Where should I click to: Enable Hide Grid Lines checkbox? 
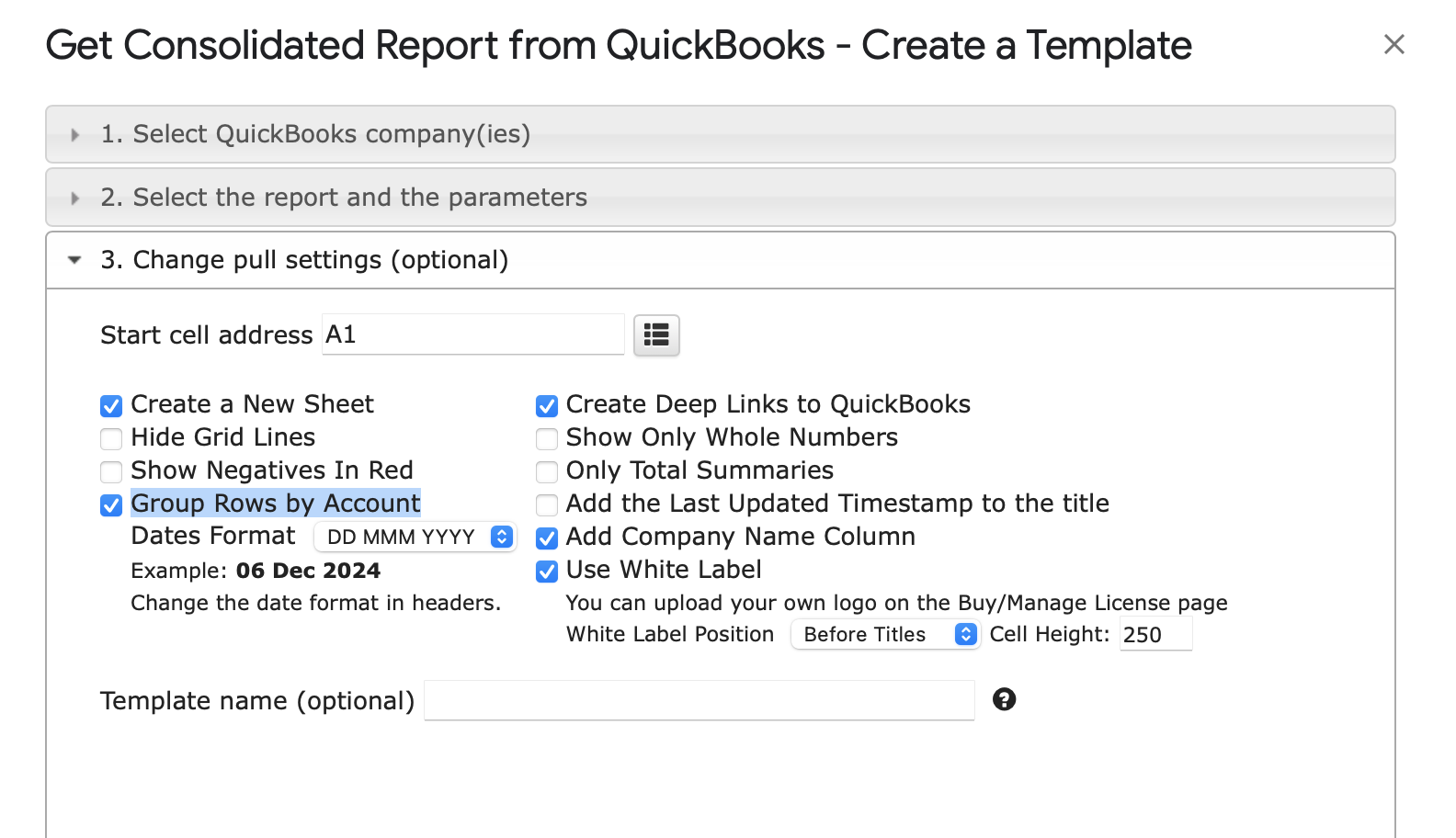point(111,439)
